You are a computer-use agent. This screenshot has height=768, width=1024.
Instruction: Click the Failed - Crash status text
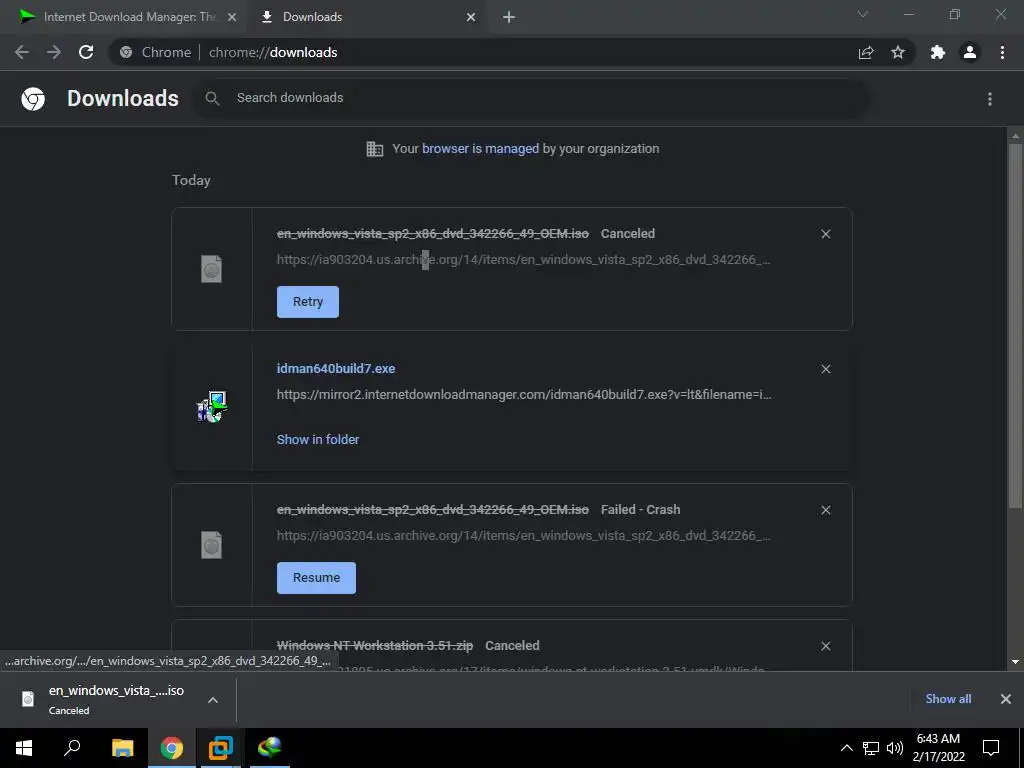tap(640, 509)
